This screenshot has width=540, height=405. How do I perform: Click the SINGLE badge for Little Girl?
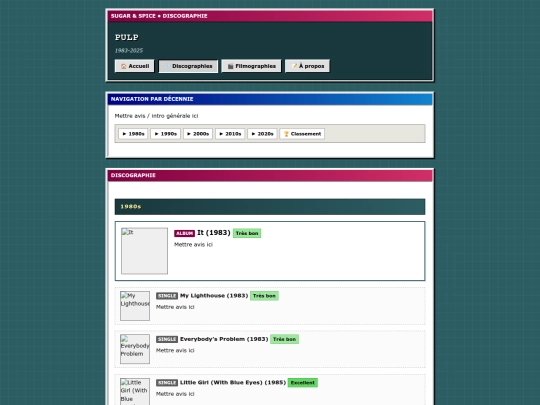click(167, 383)
